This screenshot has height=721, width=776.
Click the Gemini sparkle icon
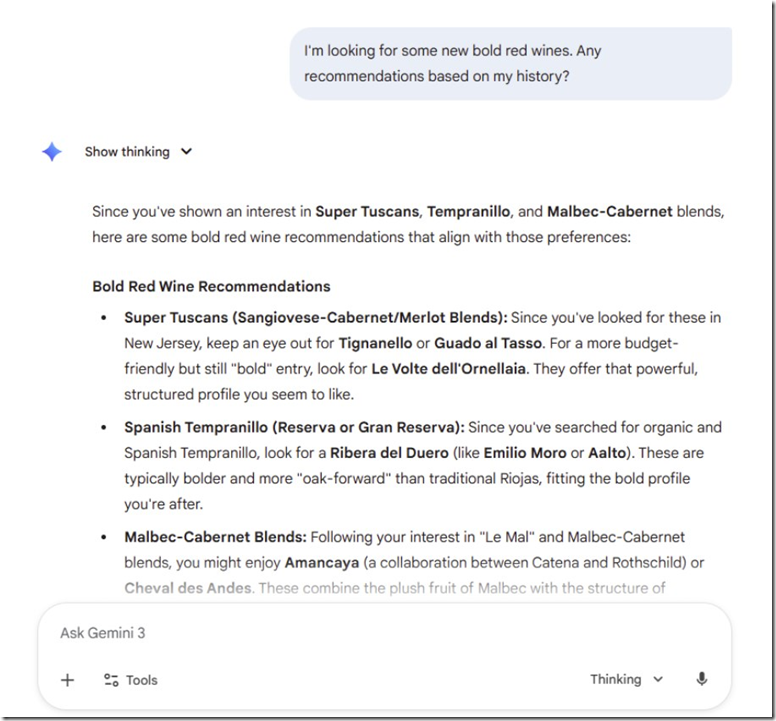coord(52,151)
